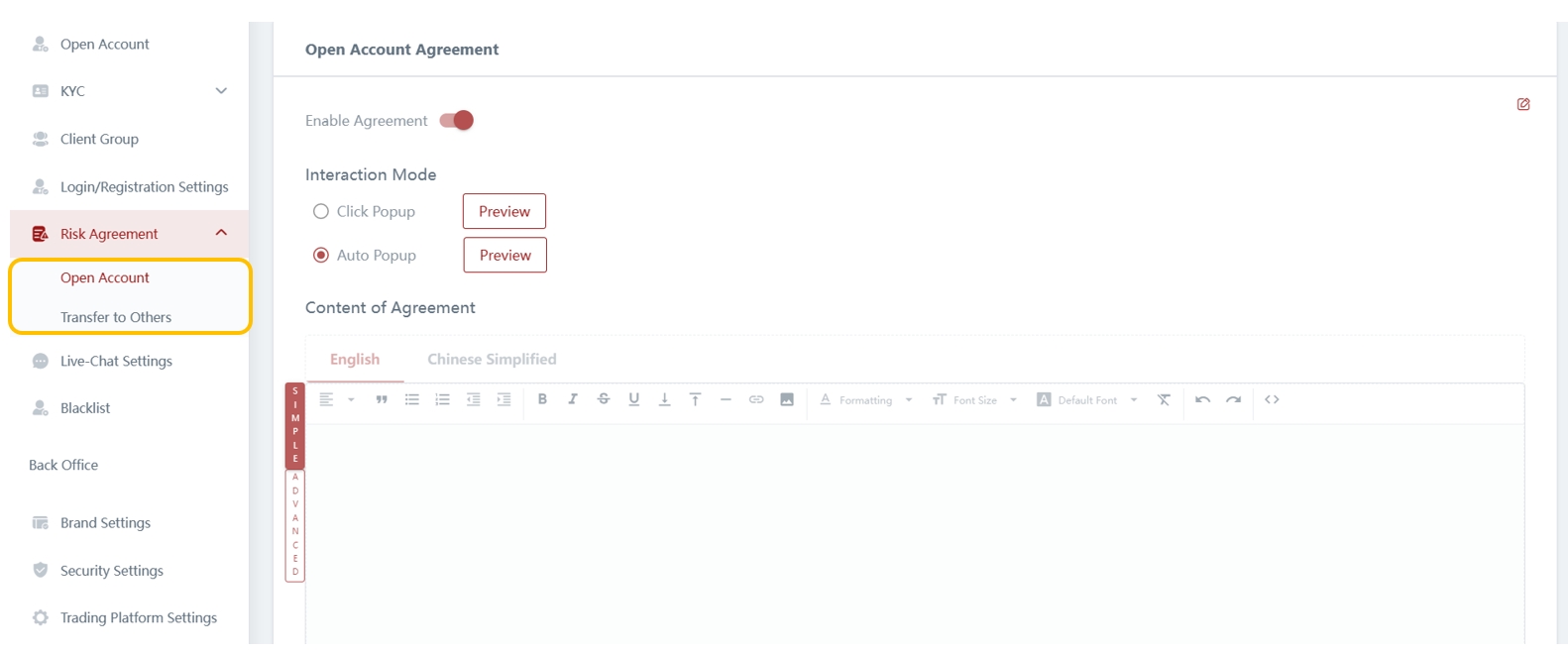Insert a hyperlink via link icon
Image resolution: width=1568 pixels, height=655 pixels.
(x=756, y=399)
